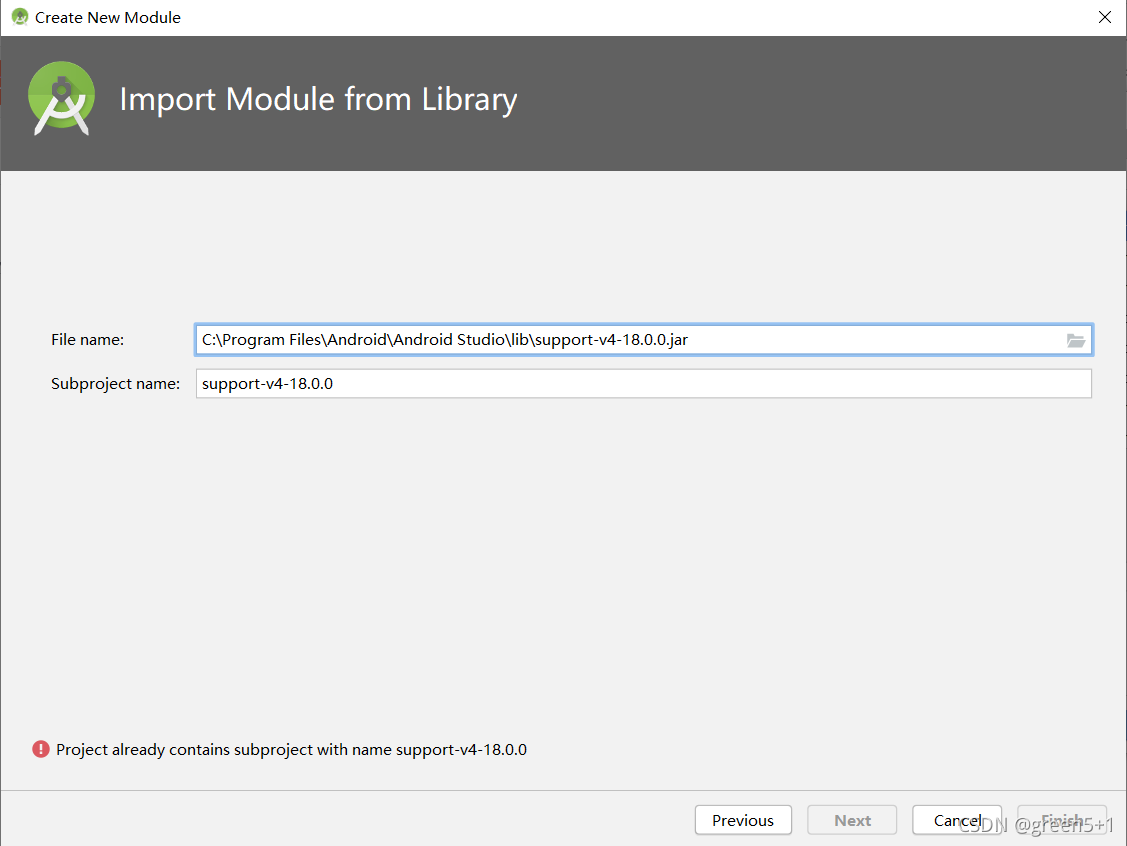The width and height of the screenshot is (1127, 846).
Task: Select the error text about existing subproject
Action: click(x=292, y=750)
